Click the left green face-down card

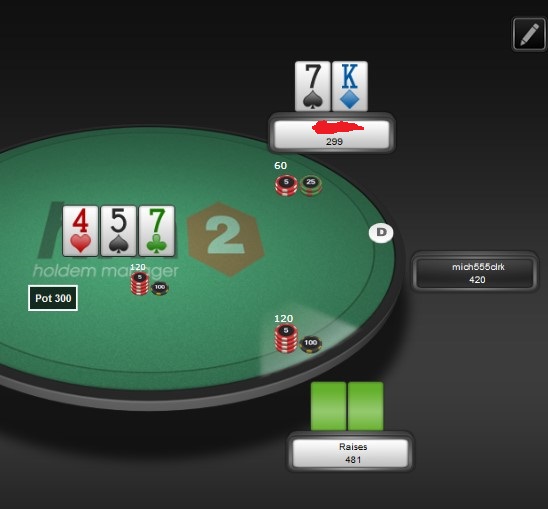329,406
